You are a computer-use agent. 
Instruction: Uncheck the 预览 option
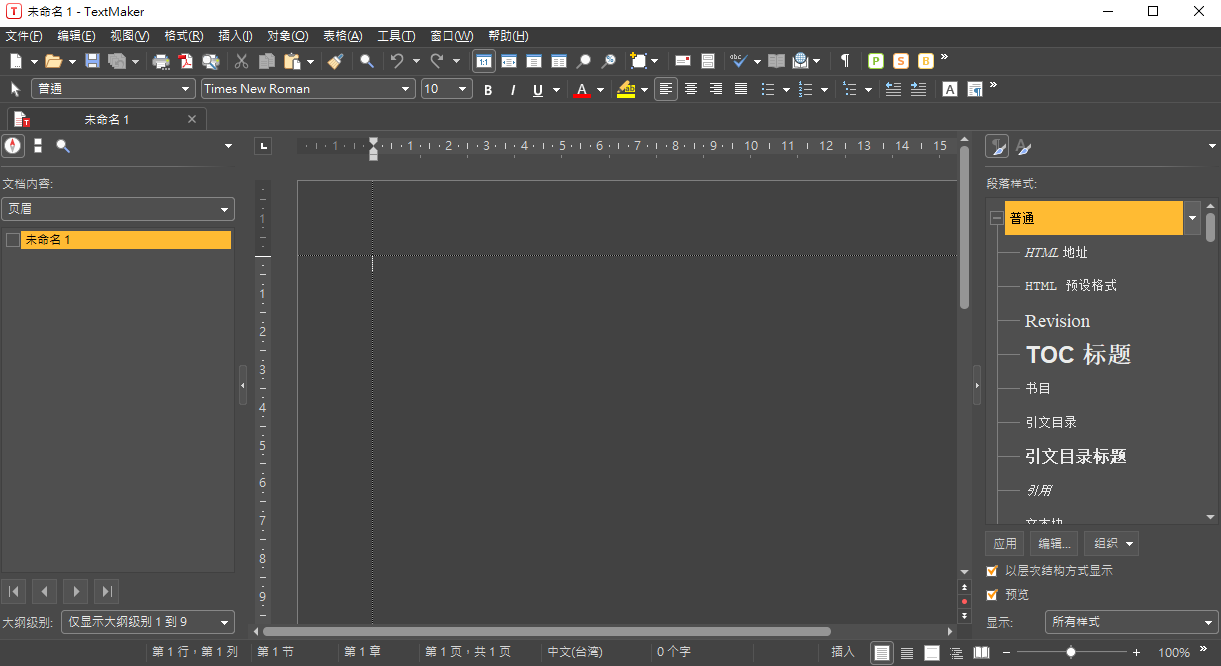pyautogui.click(x=993, y=594)
